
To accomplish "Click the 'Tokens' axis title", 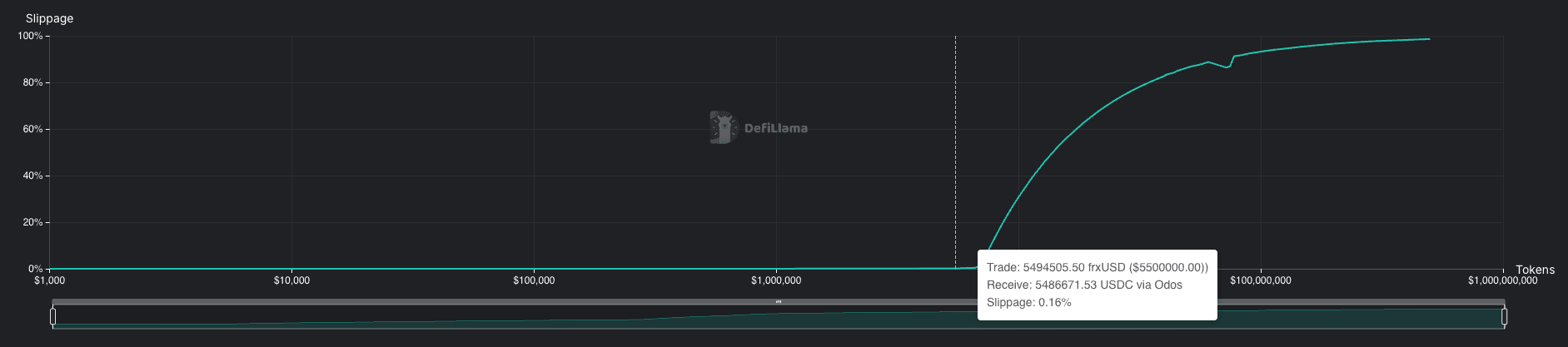I will [1535, 270].
